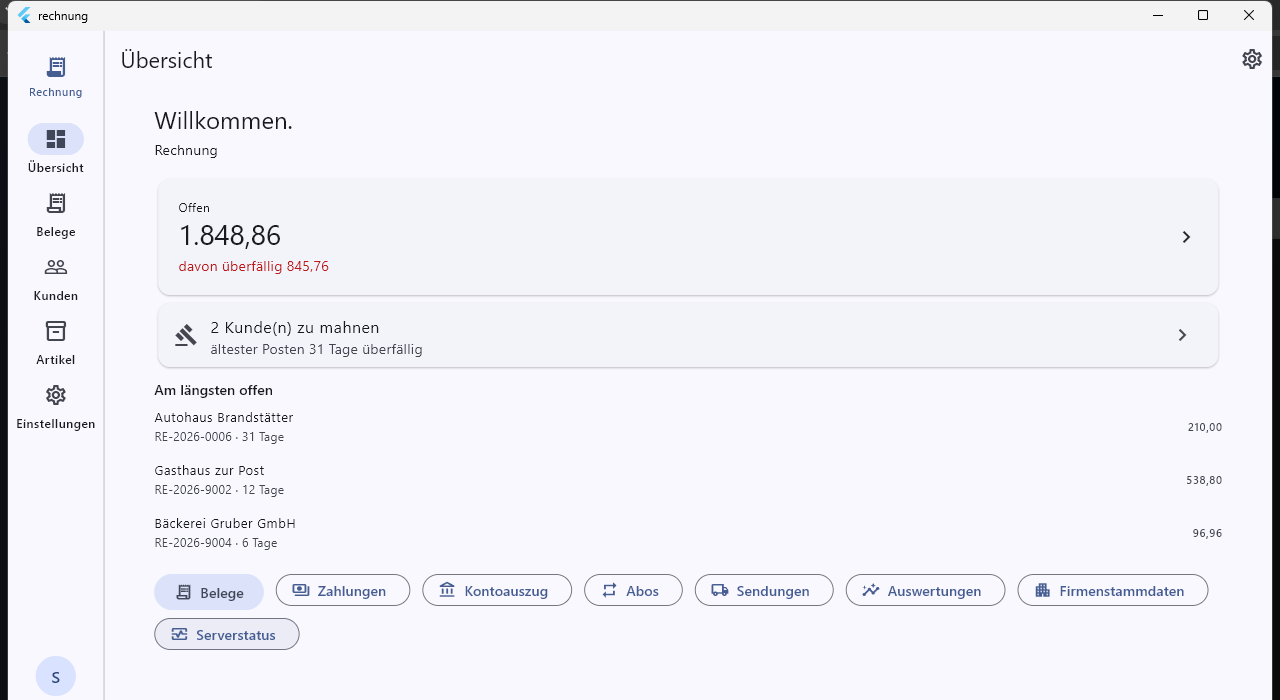
Task: Click the open total 1.848,86
Action: pos(230,236)
